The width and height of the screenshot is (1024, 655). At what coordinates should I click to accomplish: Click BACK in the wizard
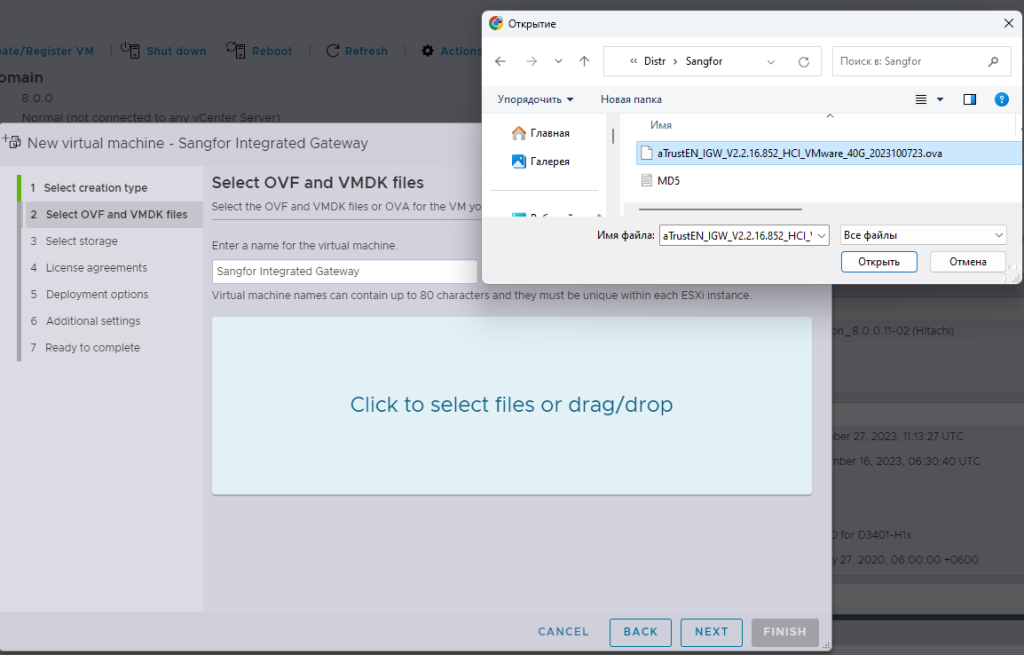641,632
